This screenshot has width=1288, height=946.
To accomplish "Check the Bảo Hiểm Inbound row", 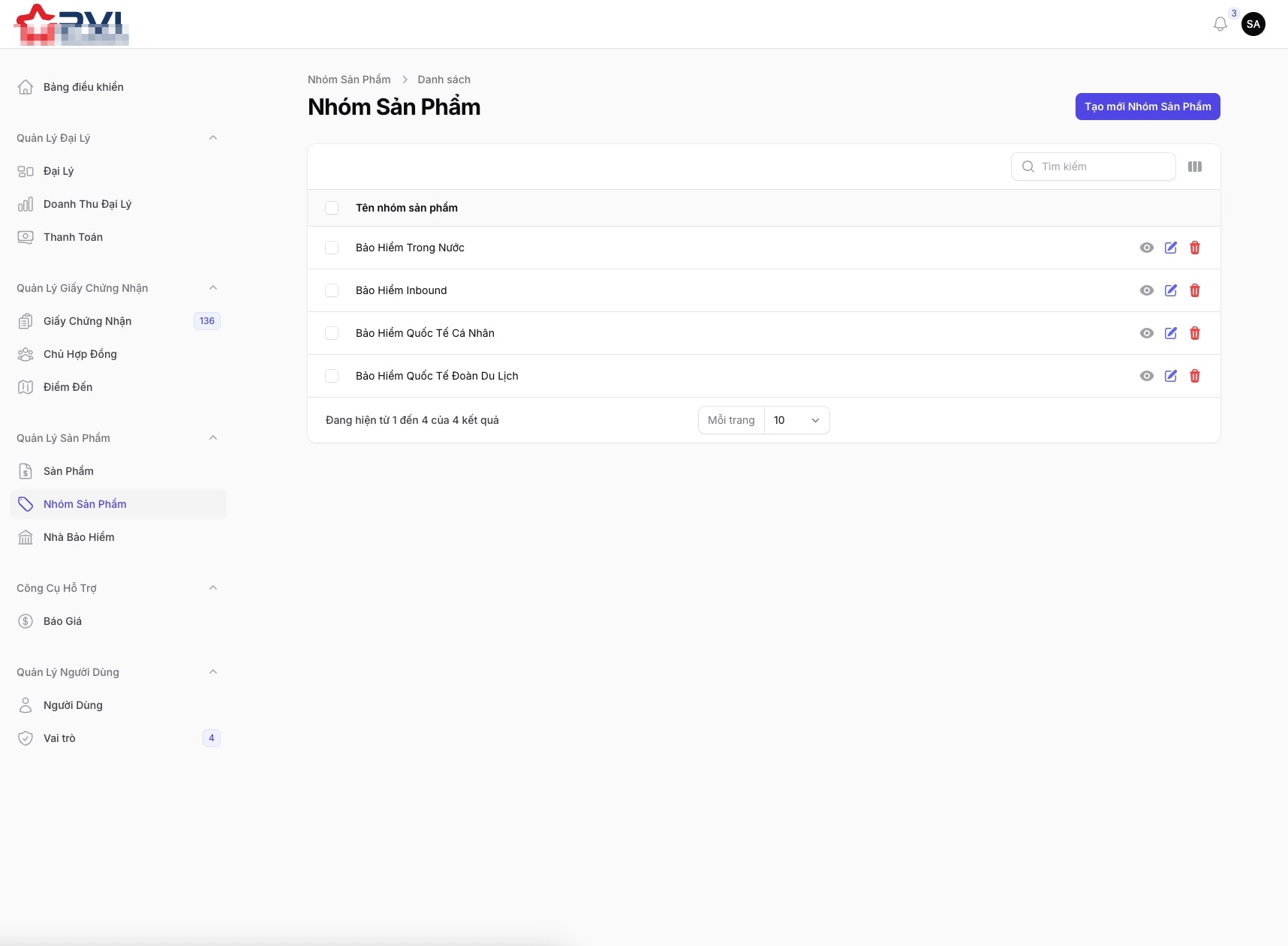I will pyautogui.click(x=332, y=290).
